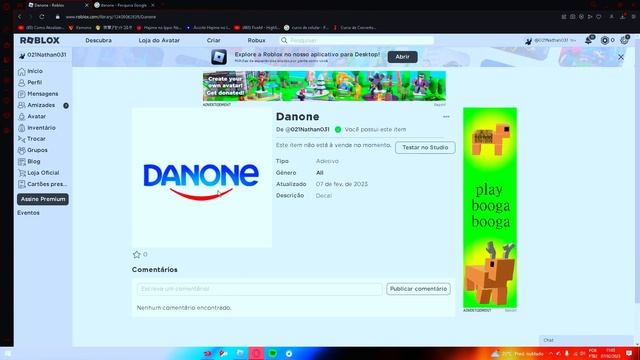Open the Robux balance icon
Viewport: 640px width, 360px height.
click(605, 40)
